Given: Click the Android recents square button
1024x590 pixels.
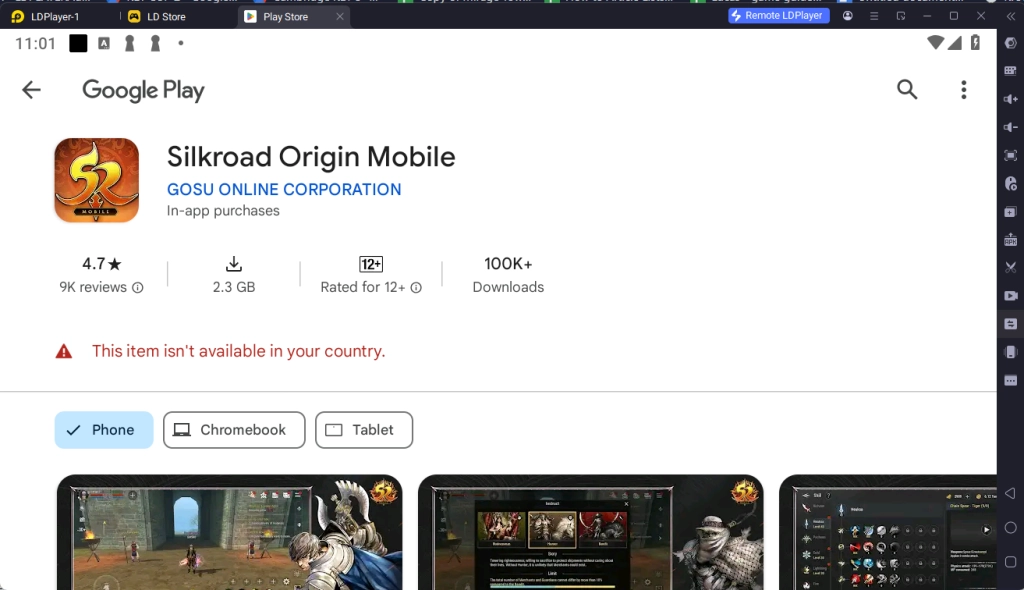Looking at the screenshot, I should click(x=1010, y=562).
